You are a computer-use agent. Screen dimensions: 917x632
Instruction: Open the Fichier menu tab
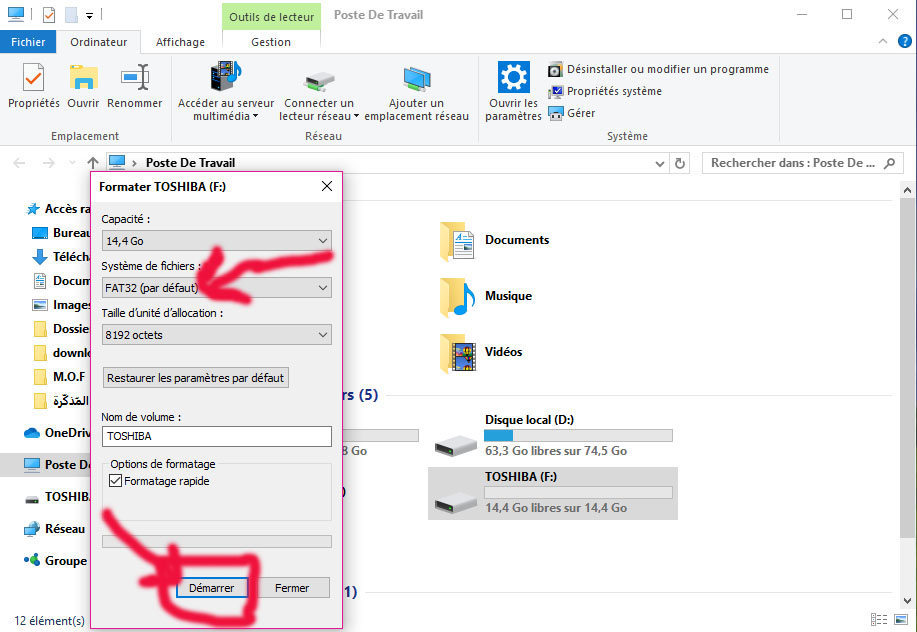pos(28,42)
